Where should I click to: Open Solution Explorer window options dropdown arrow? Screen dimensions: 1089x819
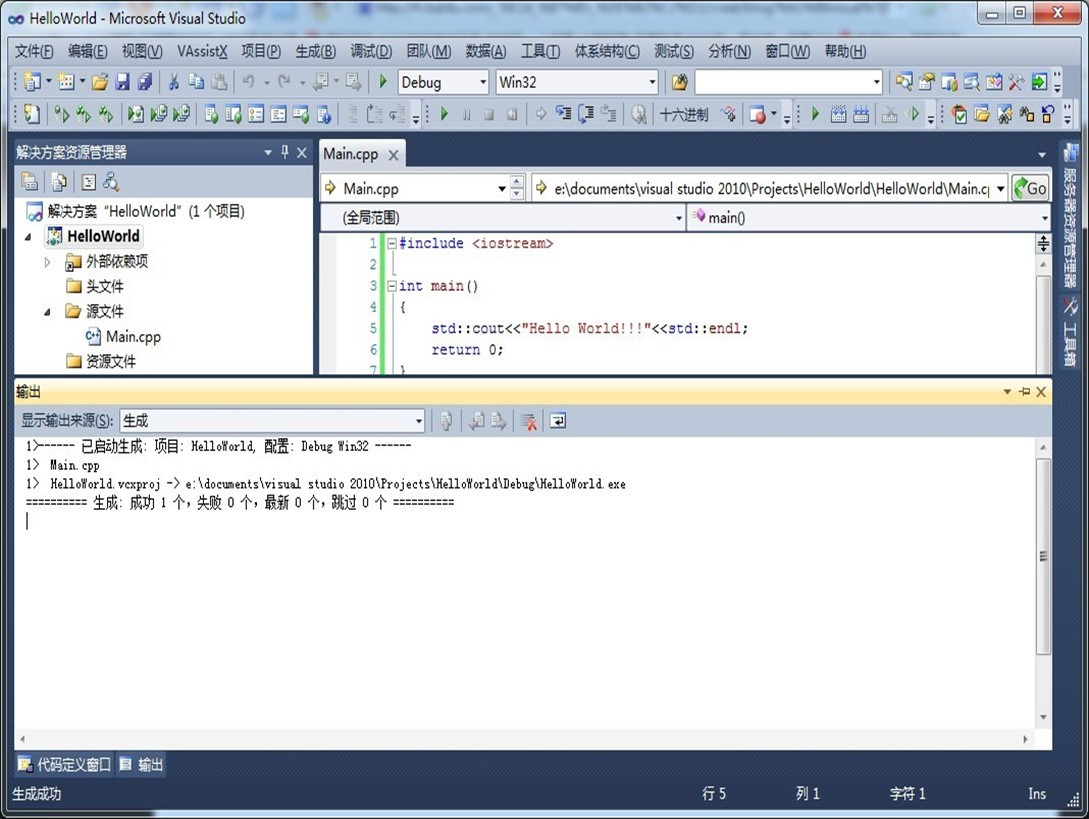pyautogui.click(x=268, y=152)
